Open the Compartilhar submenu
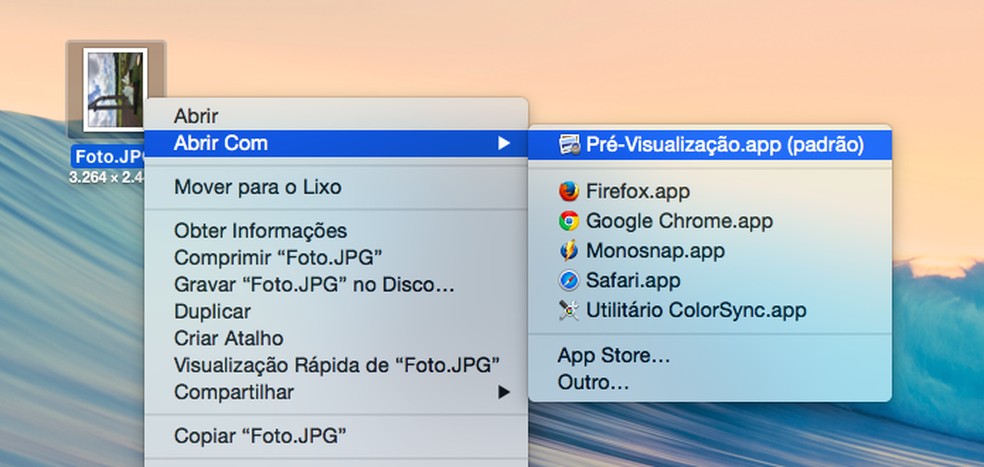 [336, 392]
